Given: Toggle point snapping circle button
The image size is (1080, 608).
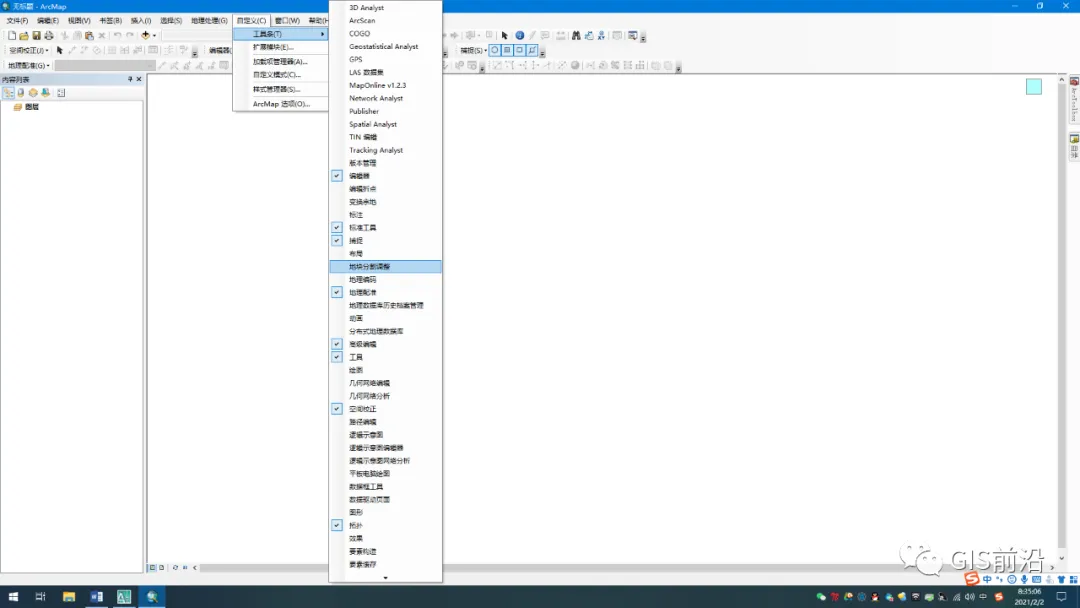Looking at the screenshot, I should tap(495, 50).
